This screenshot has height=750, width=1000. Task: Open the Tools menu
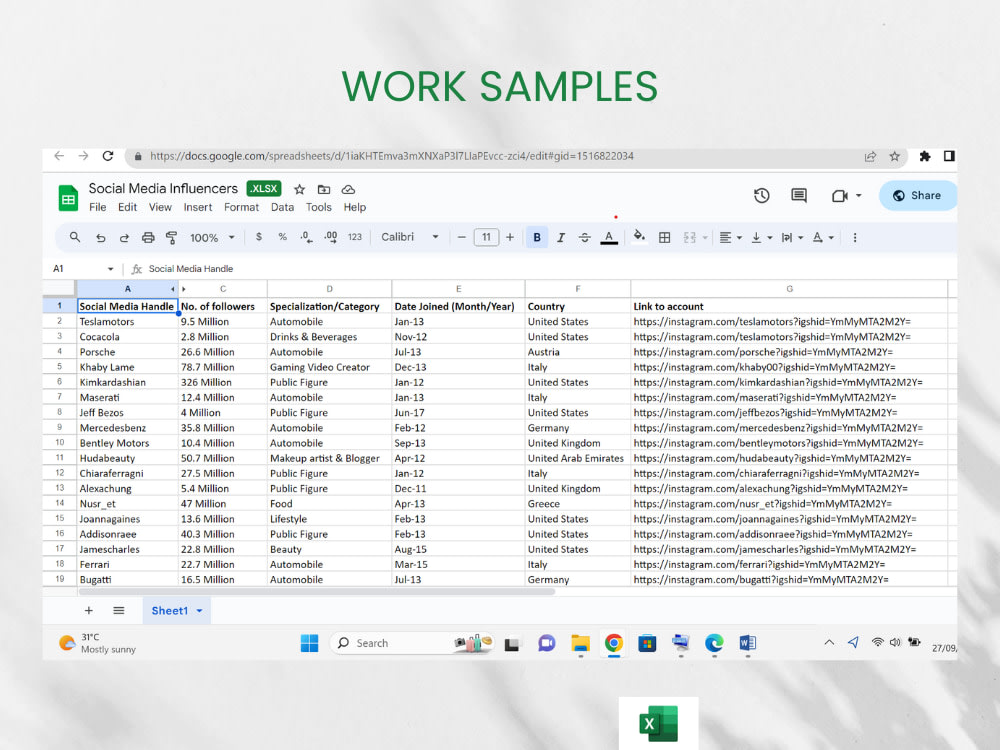coord(318,207)
